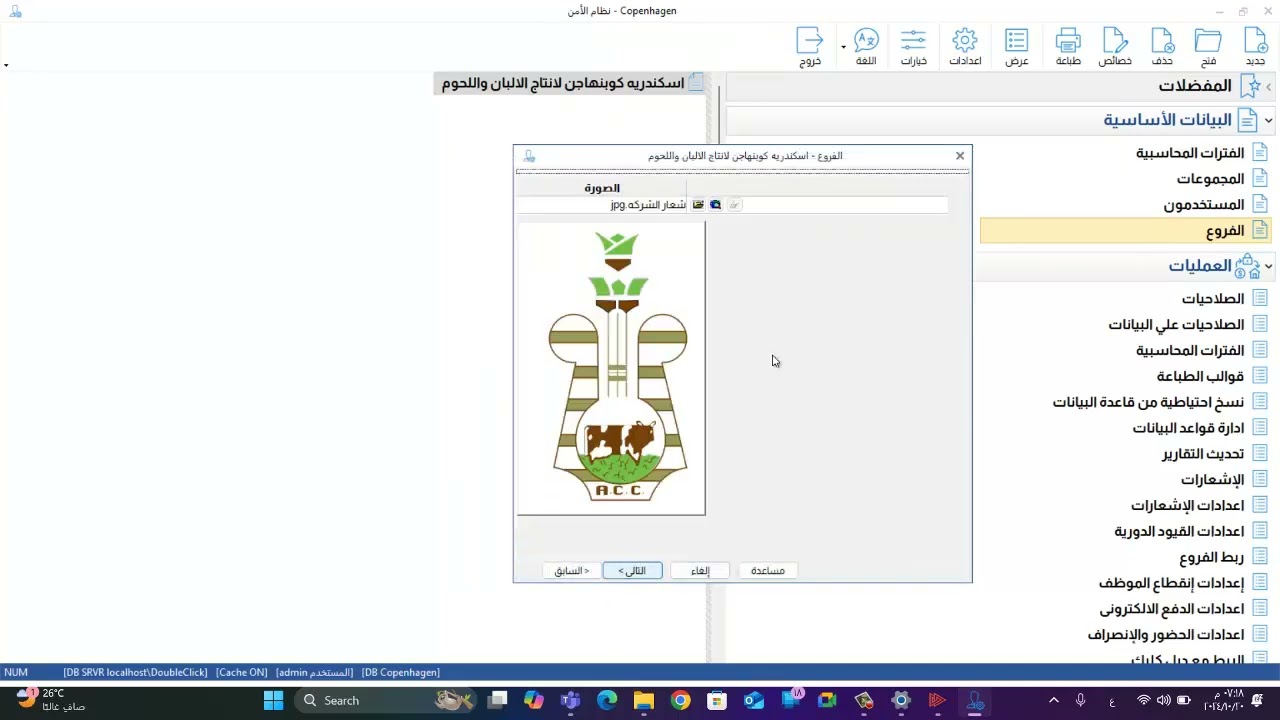
Task: Click the star icon next to المفضلات
Action: click(x=1250, y=87)
